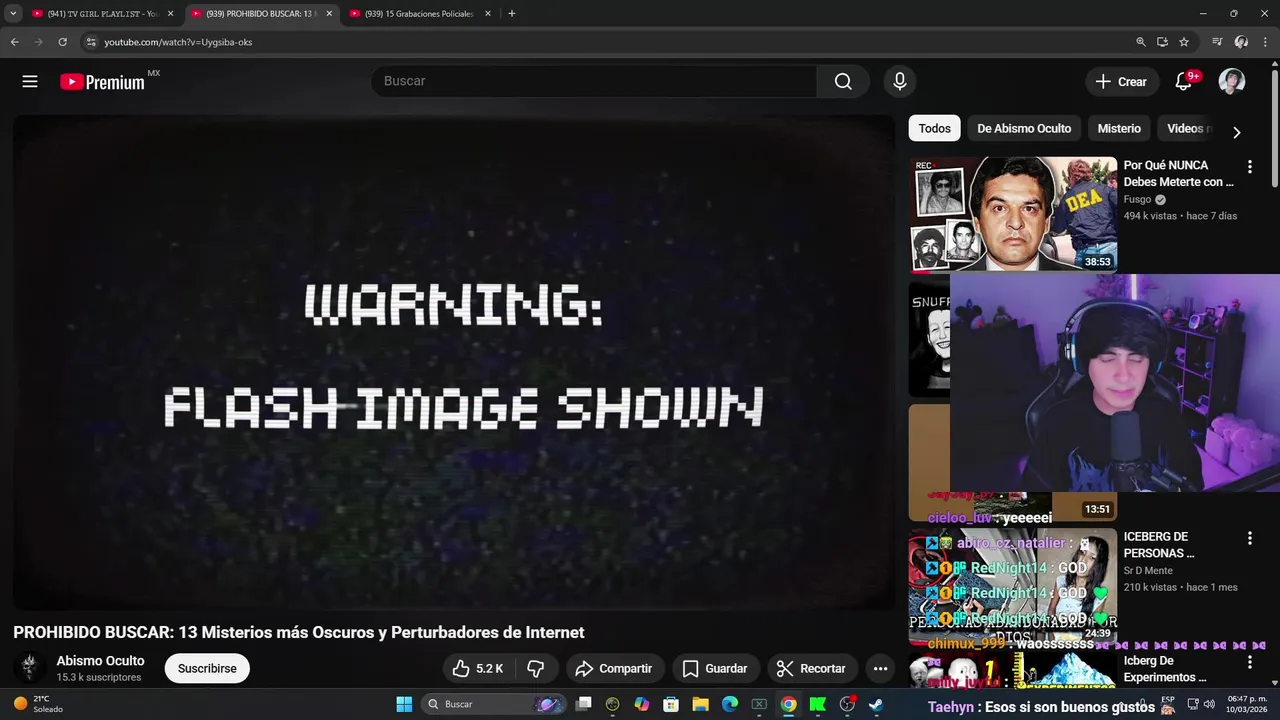Open the Abismo Oculto channel avatar

30,668
